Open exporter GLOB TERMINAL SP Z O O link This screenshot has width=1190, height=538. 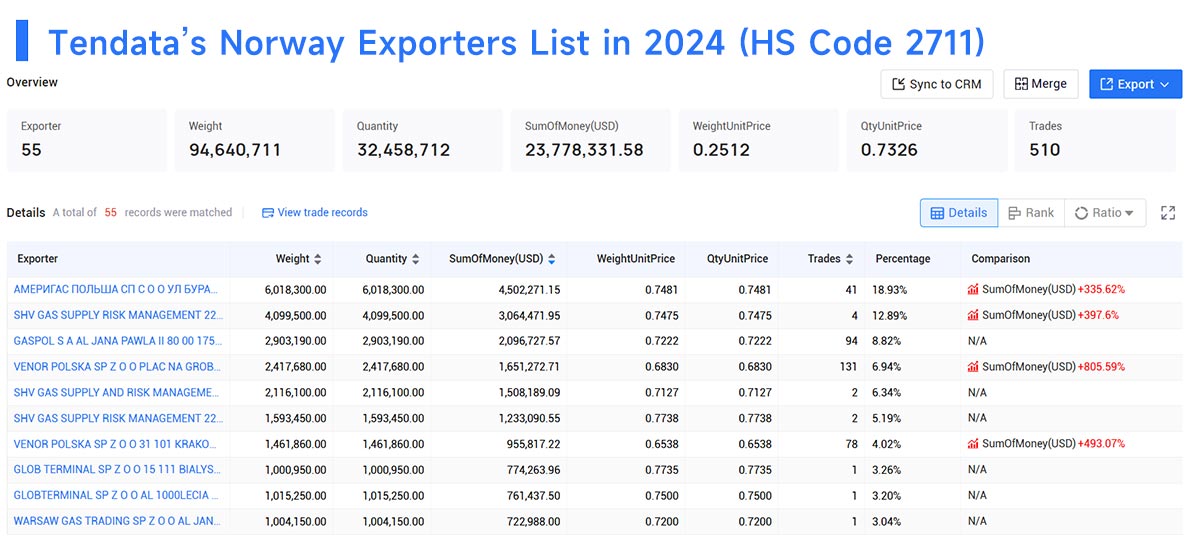coord(117,470)
